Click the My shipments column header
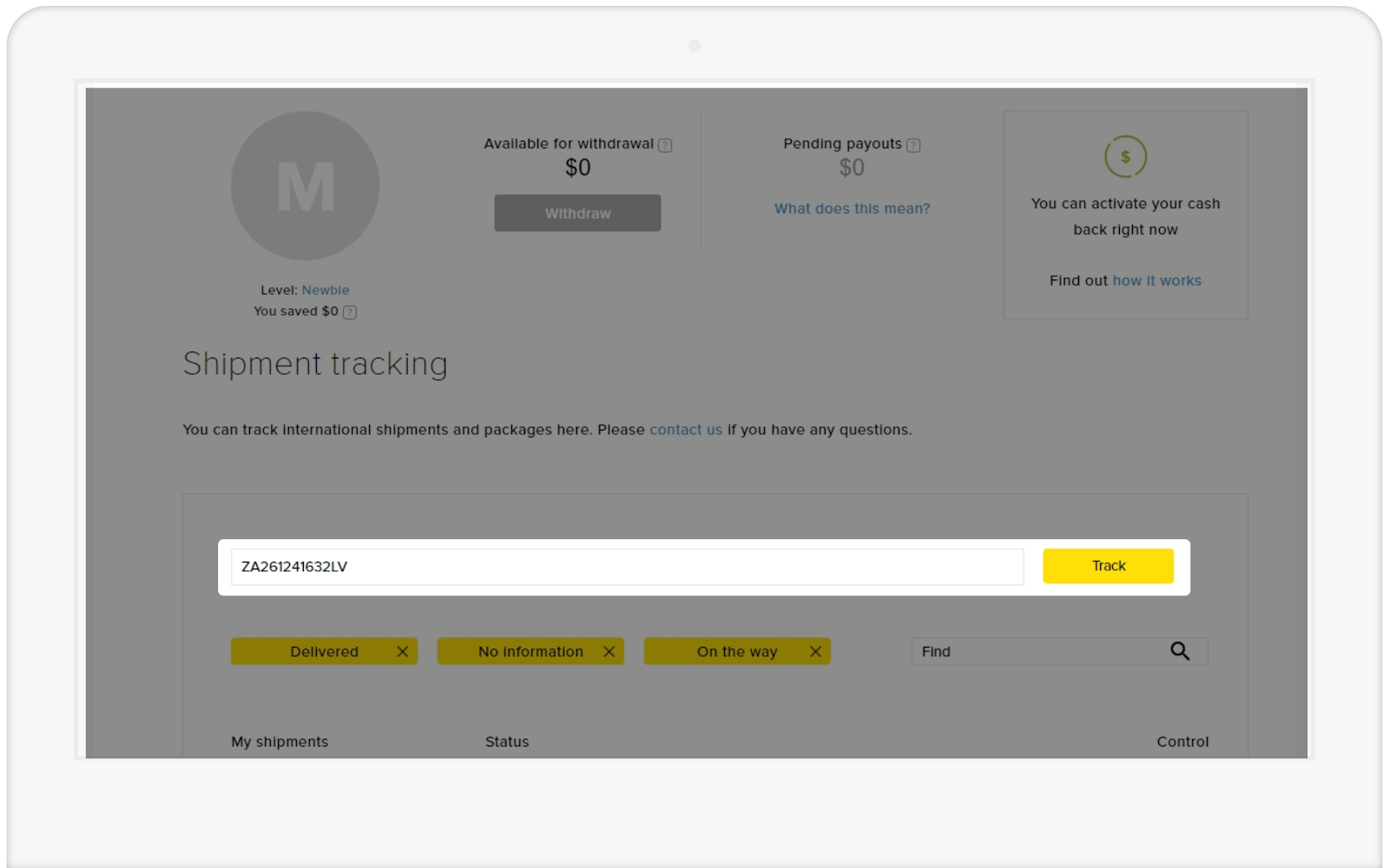This screenshot has width=1389, height=868. pos(280,742)
